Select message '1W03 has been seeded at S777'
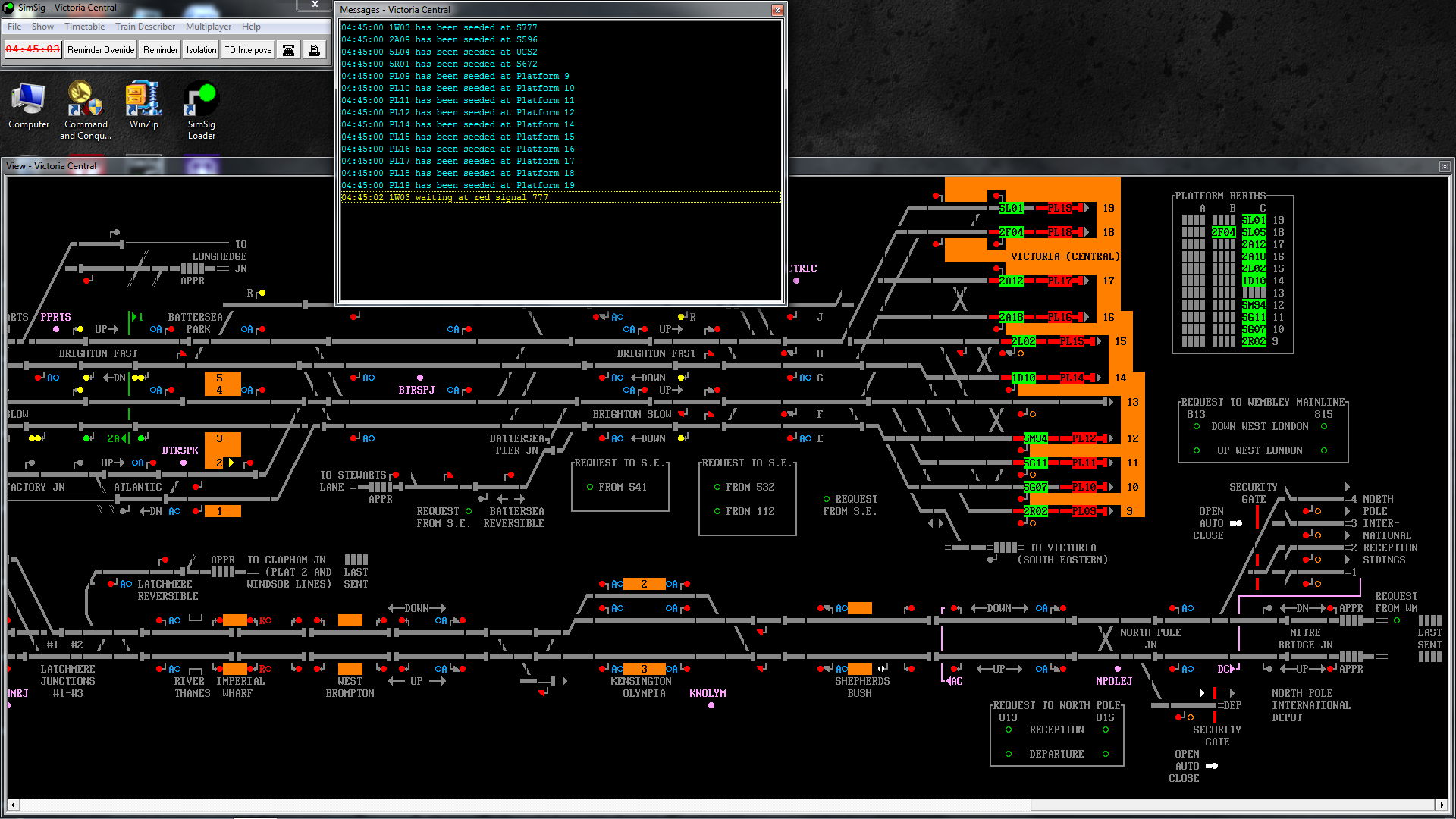The height and width of the screenshot is (819, 1456). 560,27
